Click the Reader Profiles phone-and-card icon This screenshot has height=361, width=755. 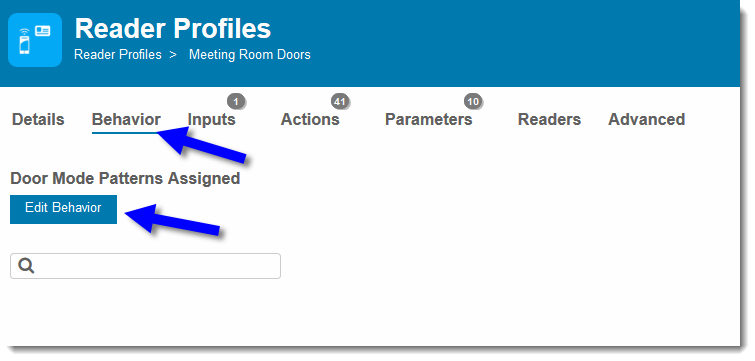35,40
